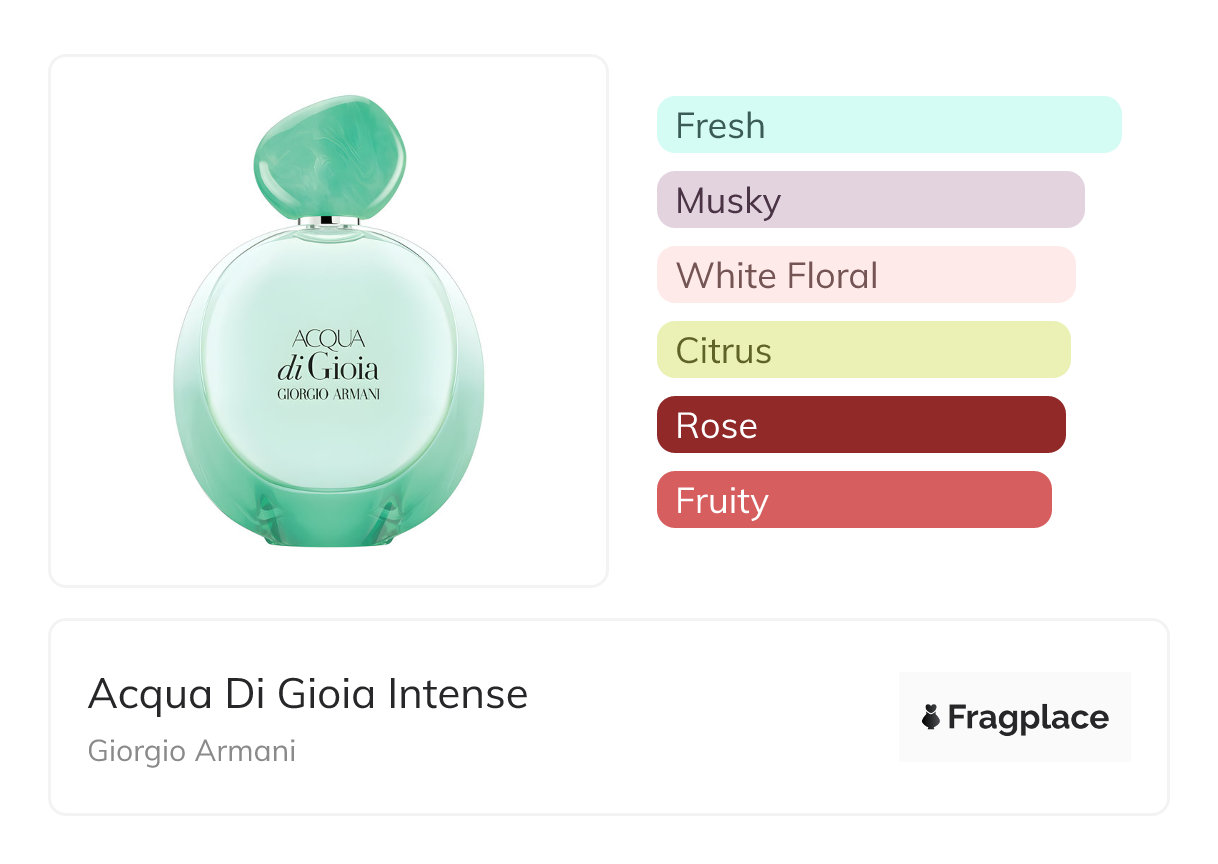Click the bottle's glass area above the label
The width and height of the screenshot is (1218, 864).
coord(328,280)
